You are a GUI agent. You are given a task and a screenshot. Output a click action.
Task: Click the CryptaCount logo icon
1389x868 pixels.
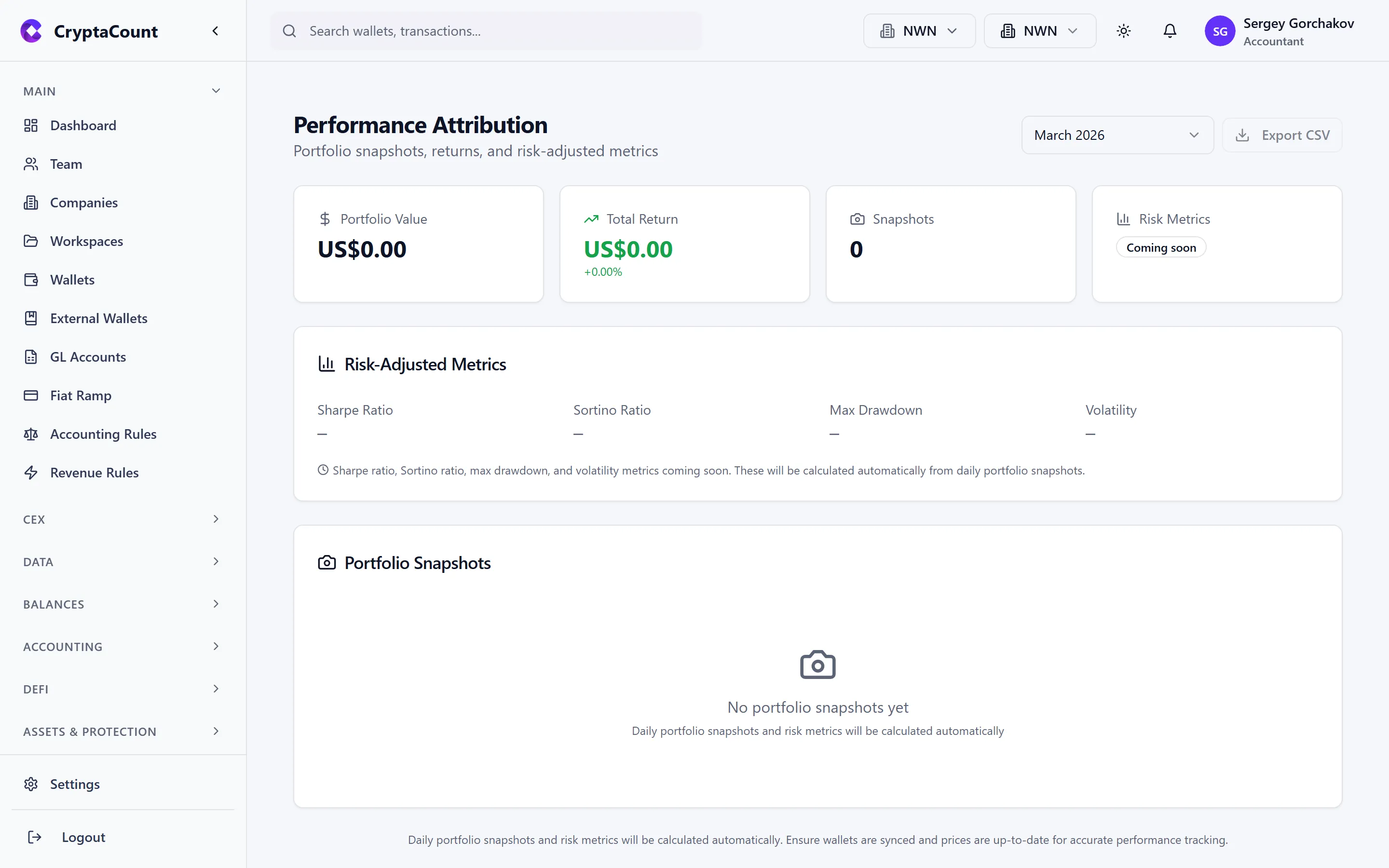[31, 31]
